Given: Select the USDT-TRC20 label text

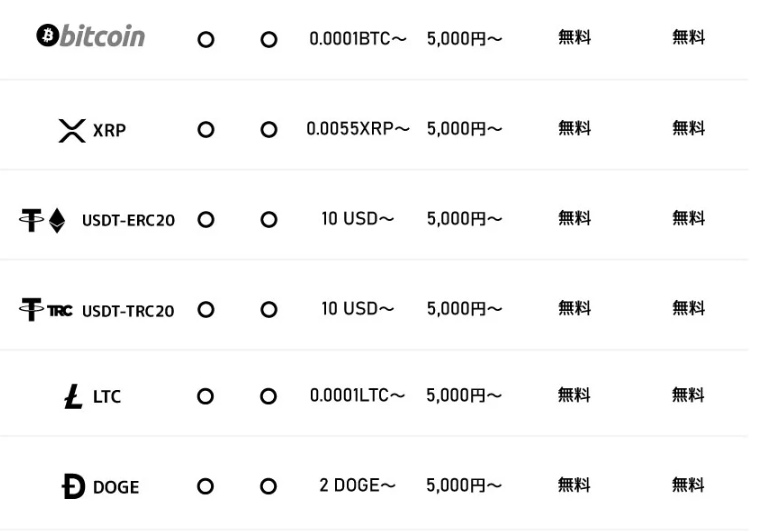Looking at the screenshot, I should point(128,310).
